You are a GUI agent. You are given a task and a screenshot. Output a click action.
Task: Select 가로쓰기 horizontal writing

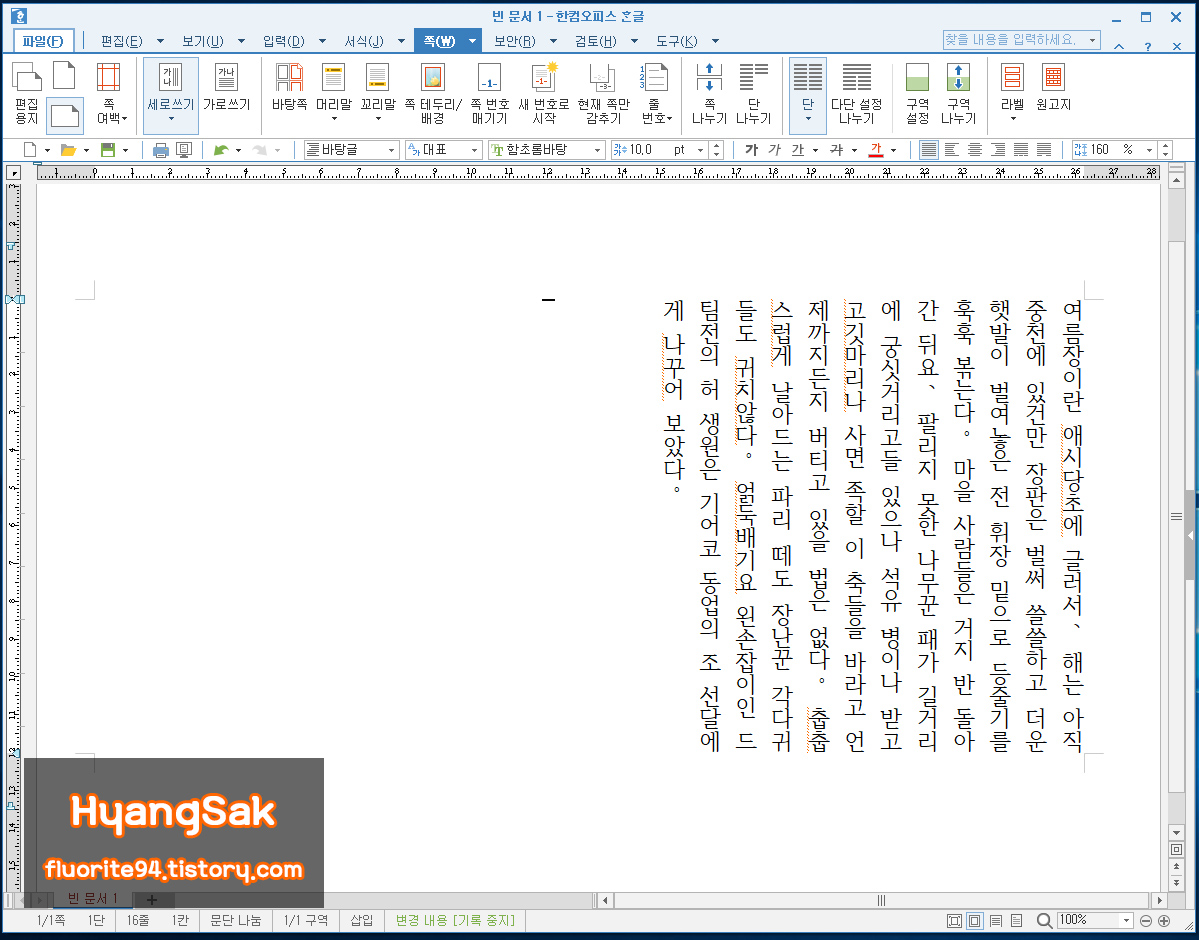pos(226,87)
